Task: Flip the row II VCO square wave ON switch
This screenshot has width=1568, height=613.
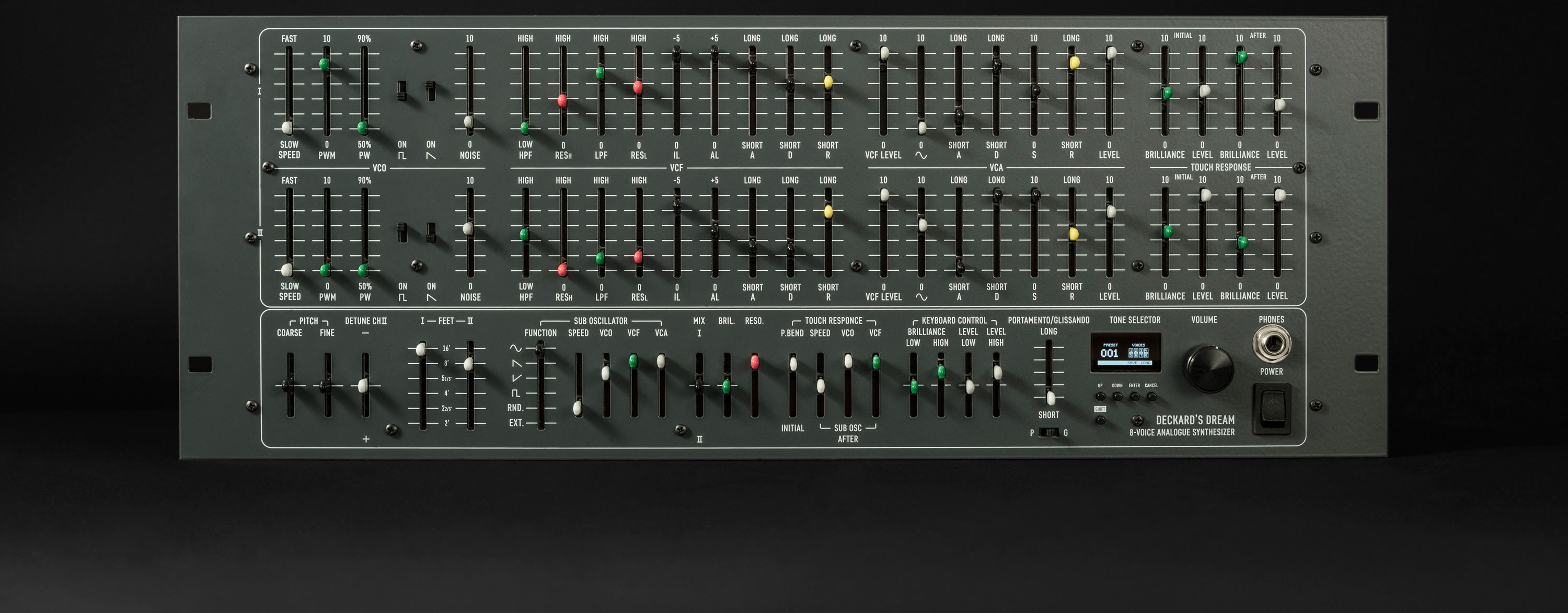Action: (x=402, y=233)
